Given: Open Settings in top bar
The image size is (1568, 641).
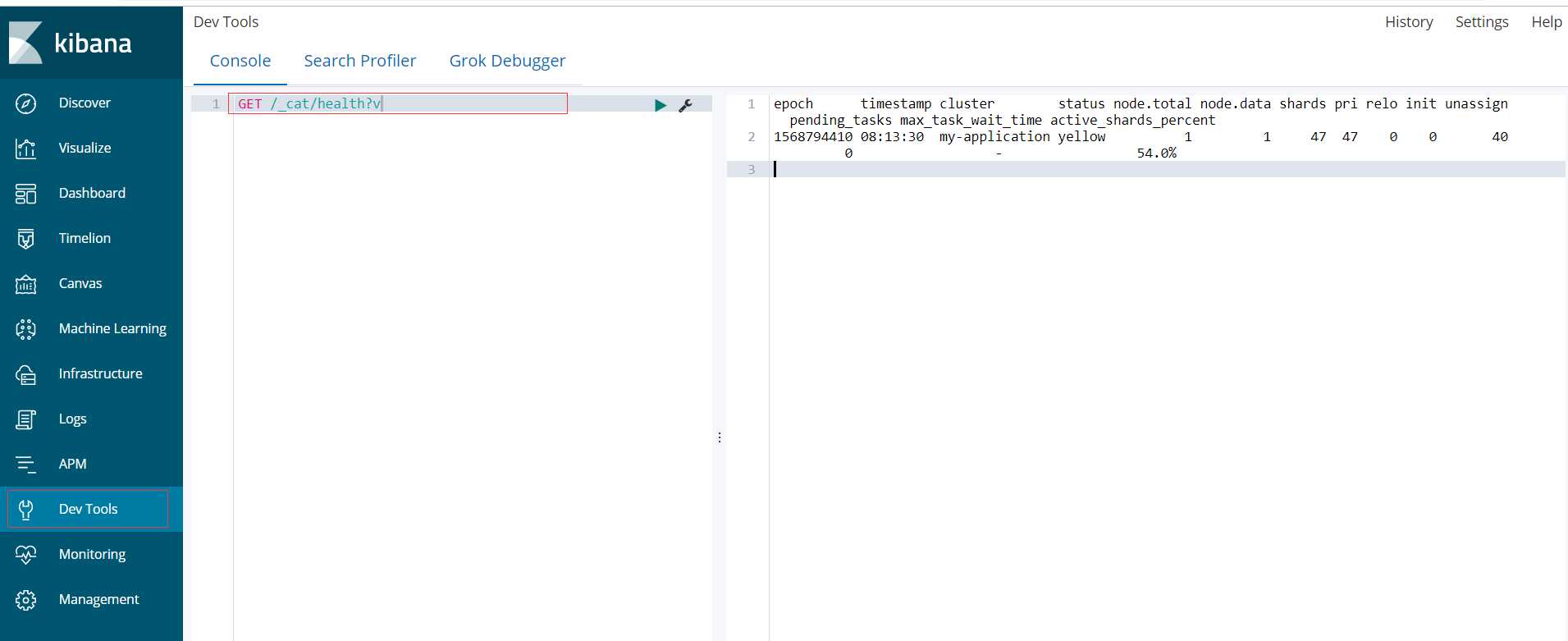Looking at the screenshot, I should point(1482,22).
